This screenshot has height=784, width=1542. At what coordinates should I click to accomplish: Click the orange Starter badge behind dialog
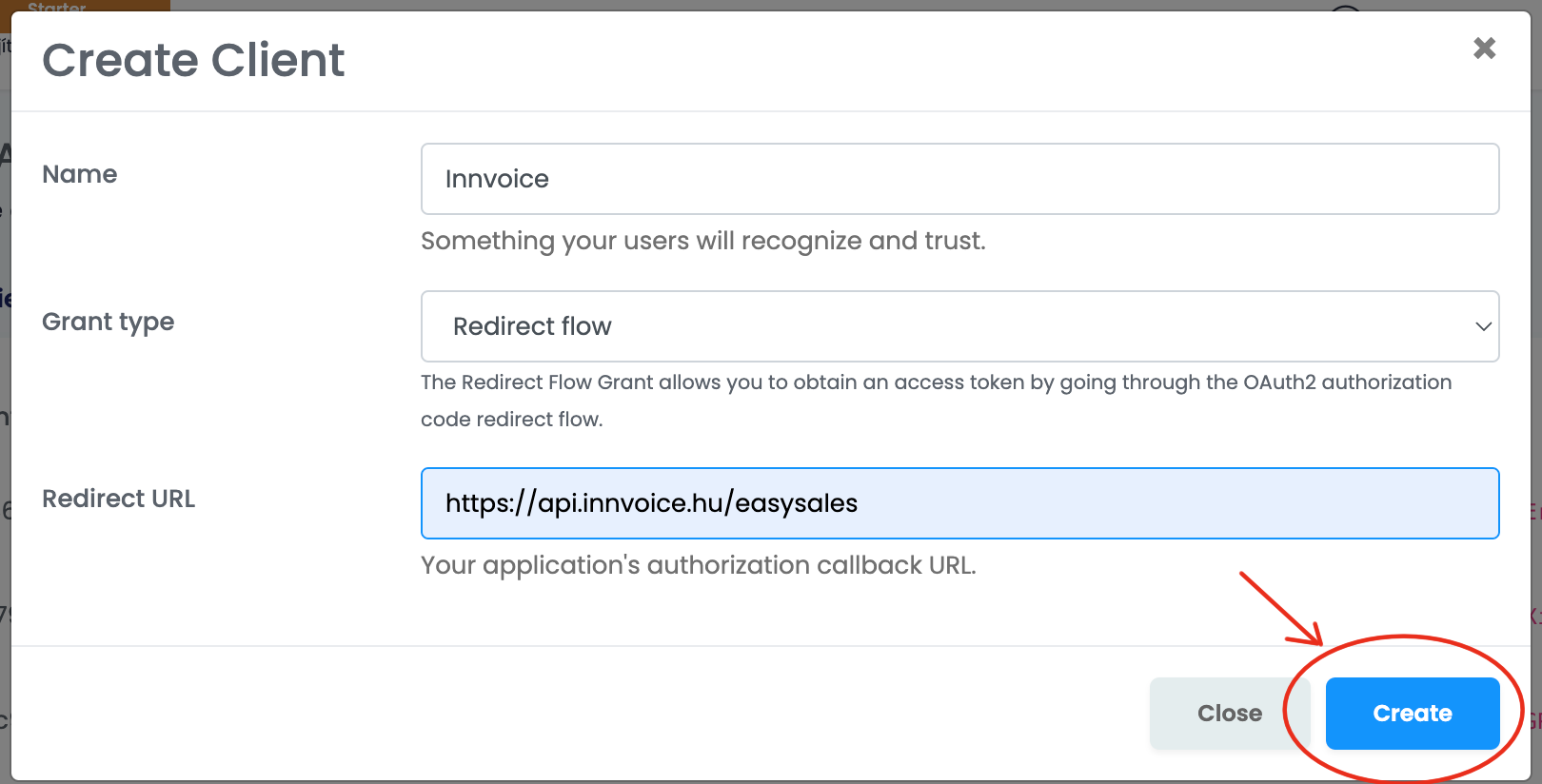86,5
